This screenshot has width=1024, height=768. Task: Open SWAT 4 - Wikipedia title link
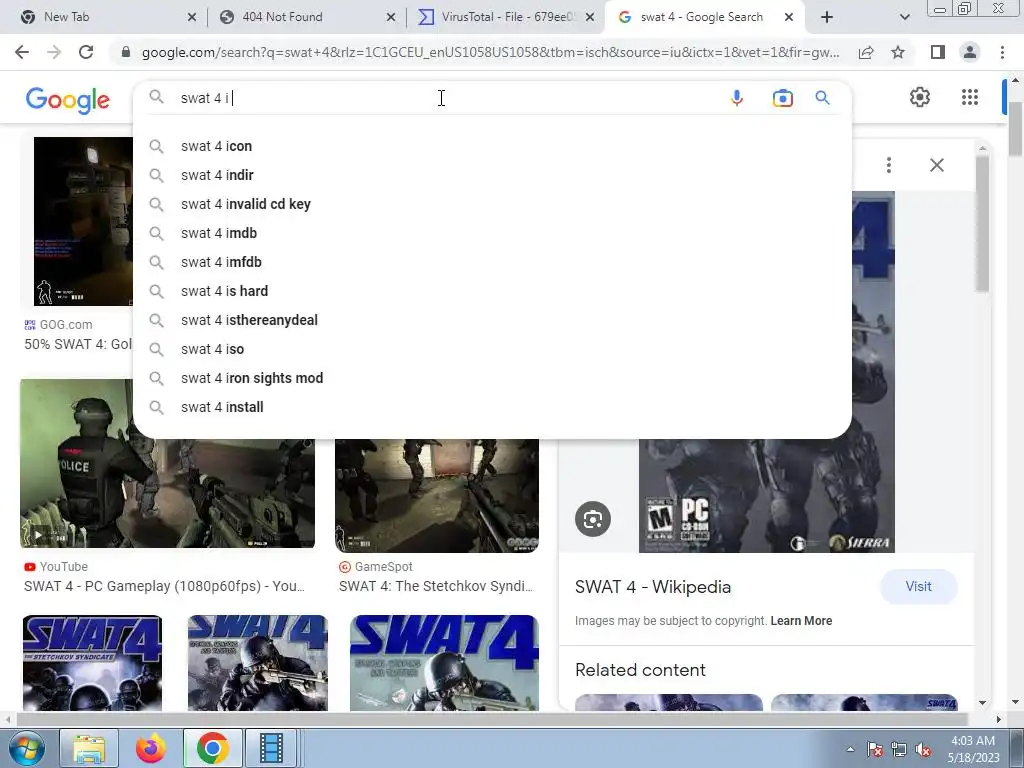tap(653, 587)
